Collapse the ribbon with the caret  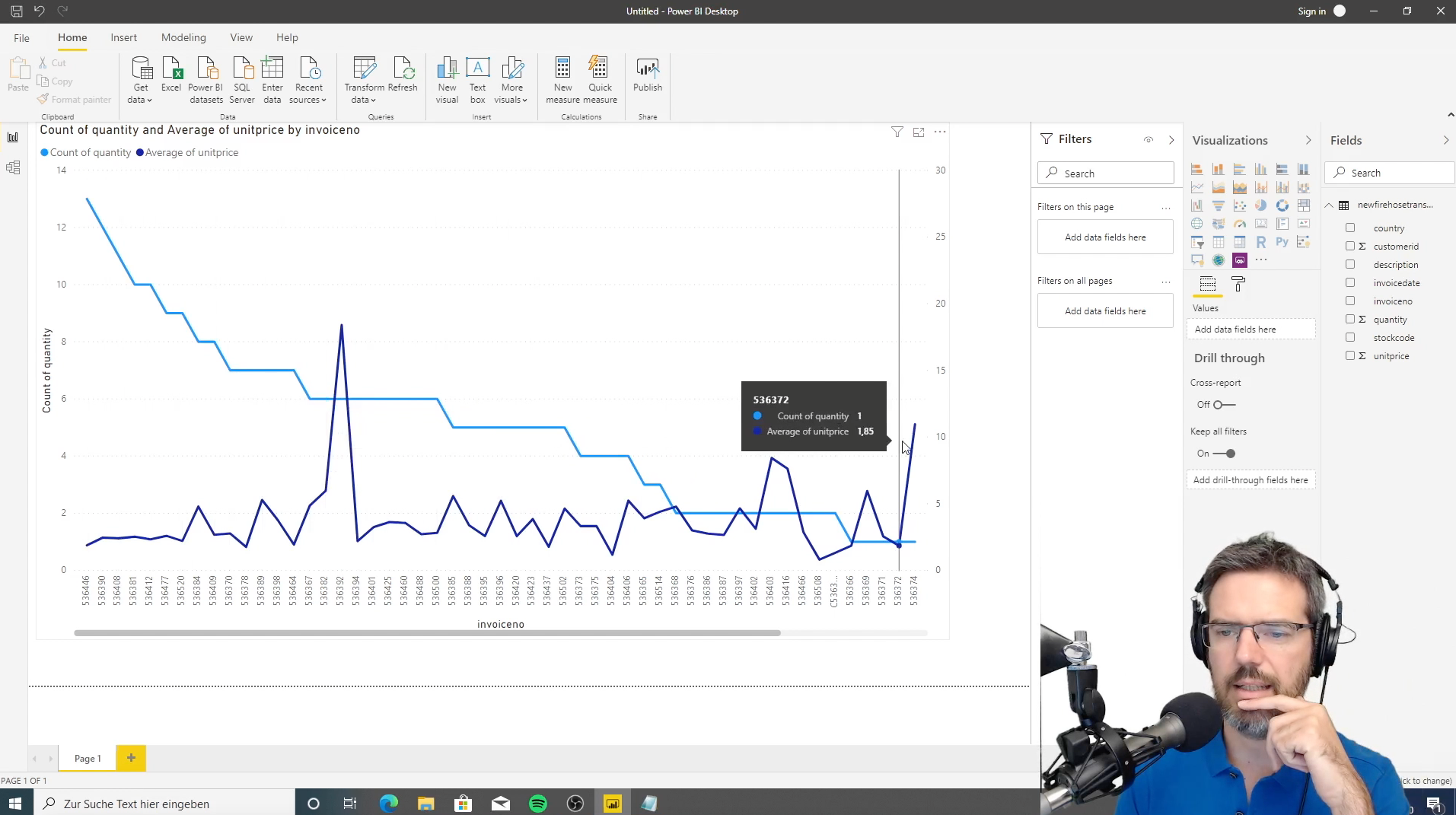[x=1450, y=115]
